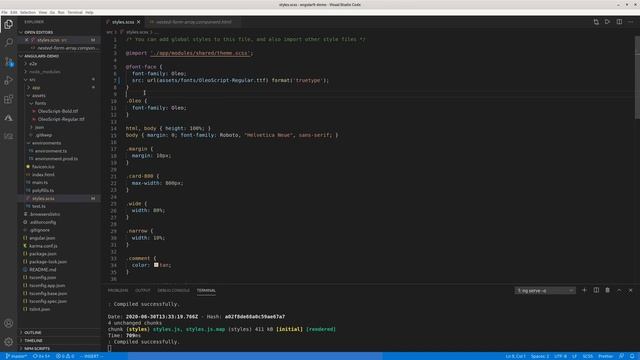This screenshot has height=360, width=640.
Task: Switch to the Debug Console tab
Action: tap(173, 290)
